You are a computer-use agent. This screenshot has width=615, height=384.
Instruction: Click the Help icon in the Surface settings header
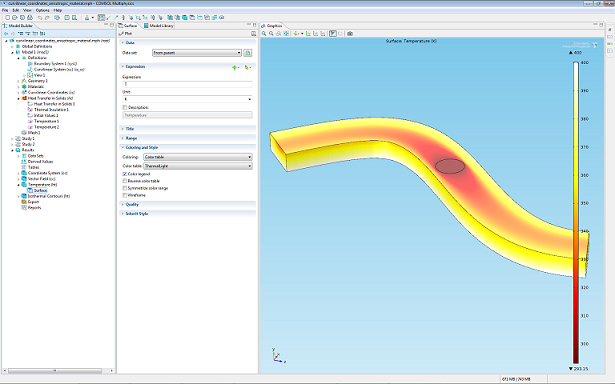coord(253,34)
